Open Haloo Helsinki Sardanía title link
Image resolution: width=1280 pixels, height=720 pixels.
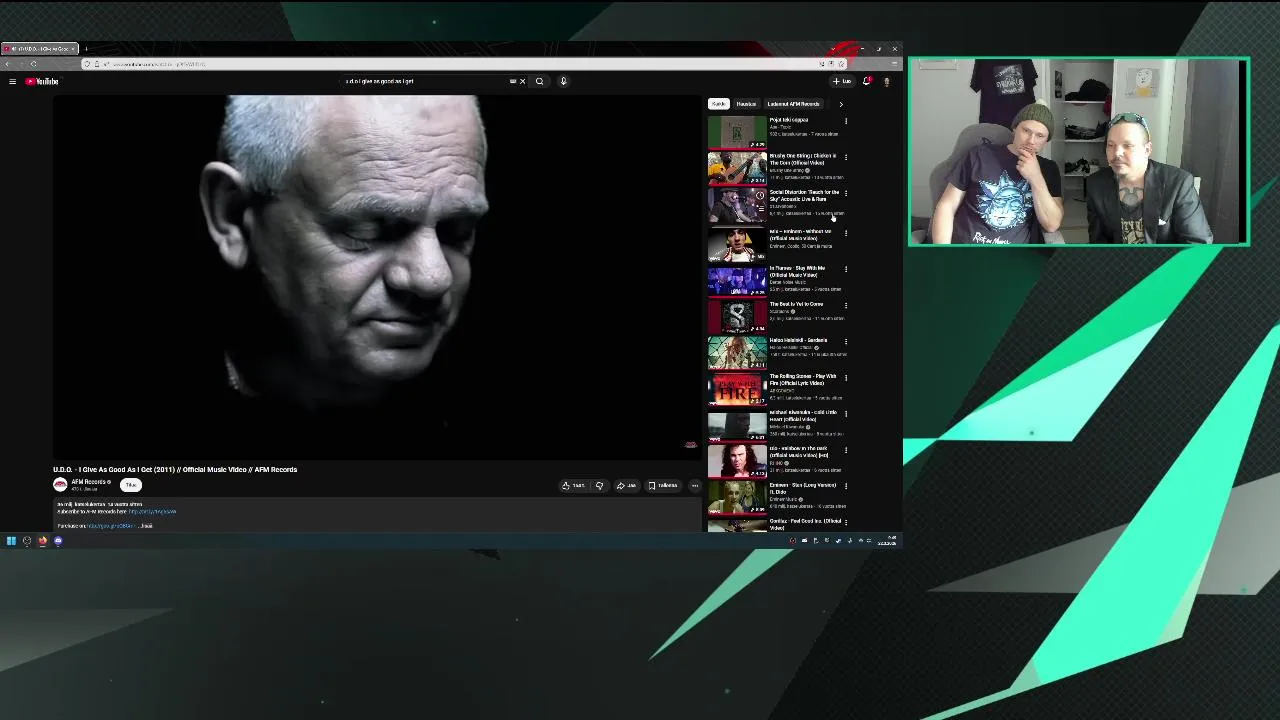pos(798,340)
